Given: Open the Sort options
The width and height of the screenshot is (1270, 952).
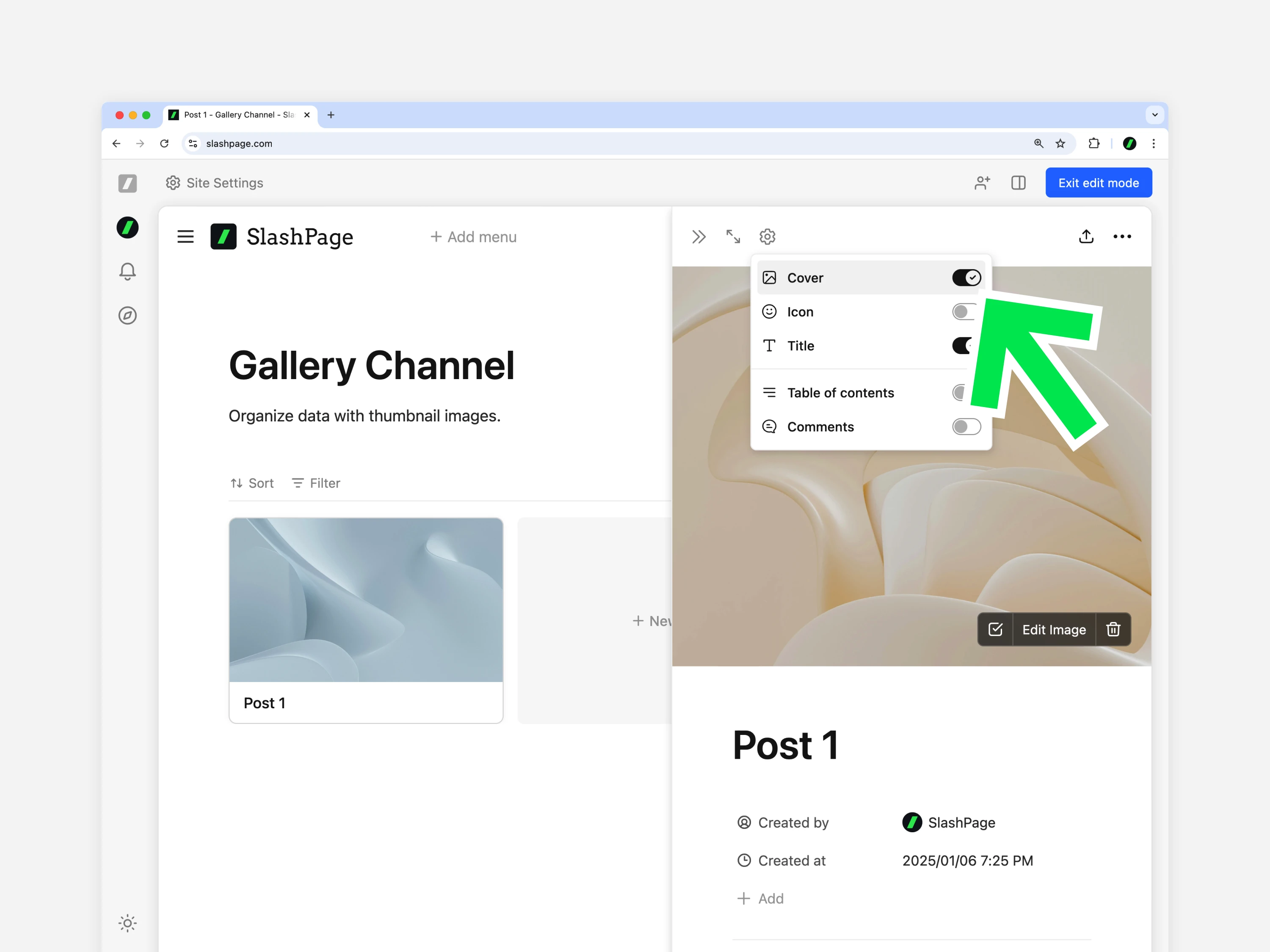Looking at the screenshot, I should click(x=252, y=483).
